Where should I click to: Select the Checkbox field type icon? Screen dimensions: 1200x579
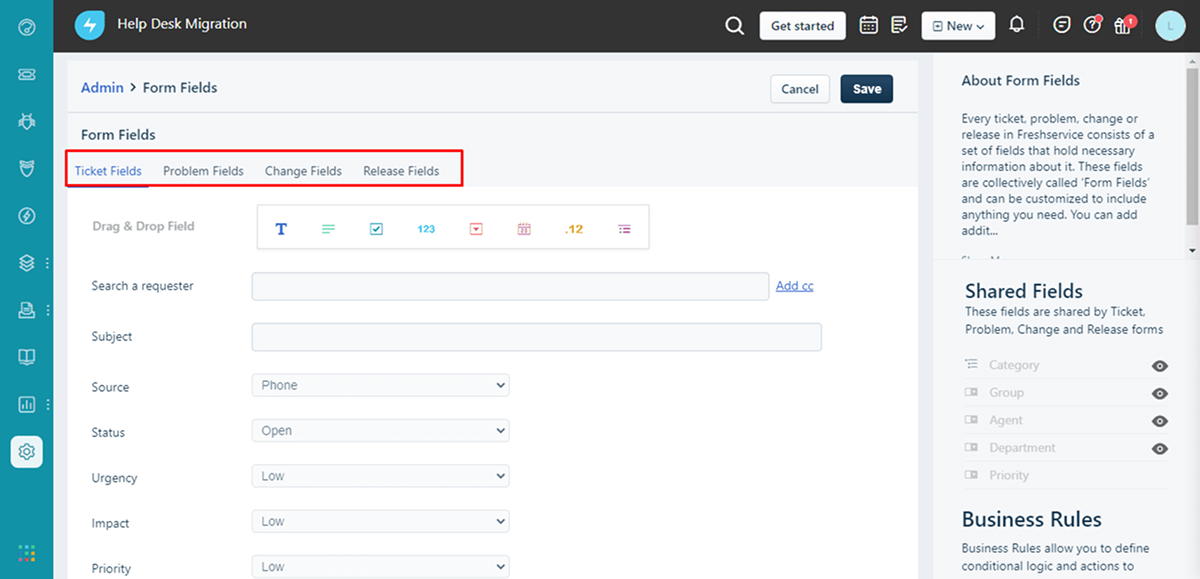click(376, 228)
